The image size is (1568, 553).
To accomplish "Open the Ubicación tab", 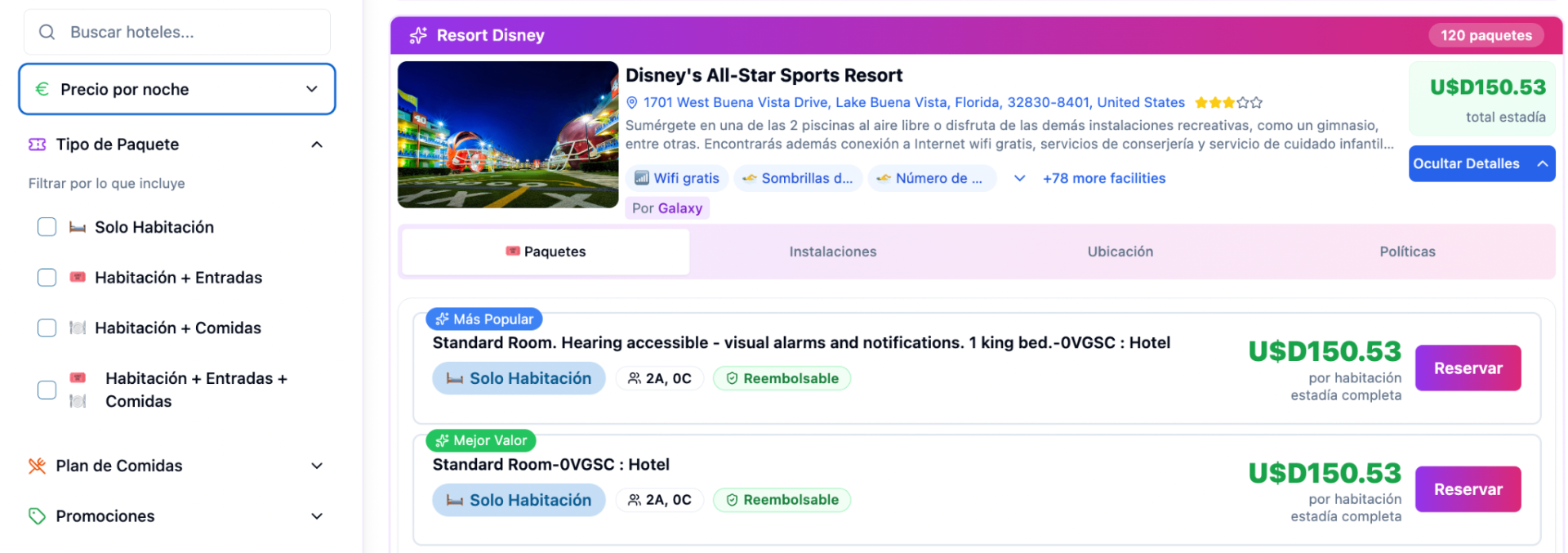I will [x=1120, y=252].
